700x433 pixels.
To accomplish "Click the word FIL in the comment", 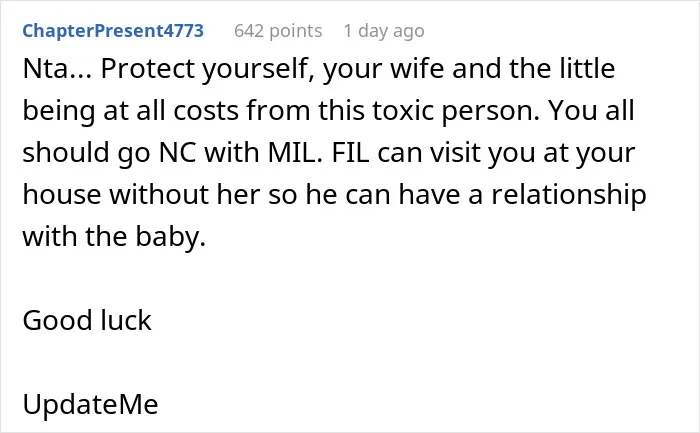I will pyautogui.click(x=351, y=152).
